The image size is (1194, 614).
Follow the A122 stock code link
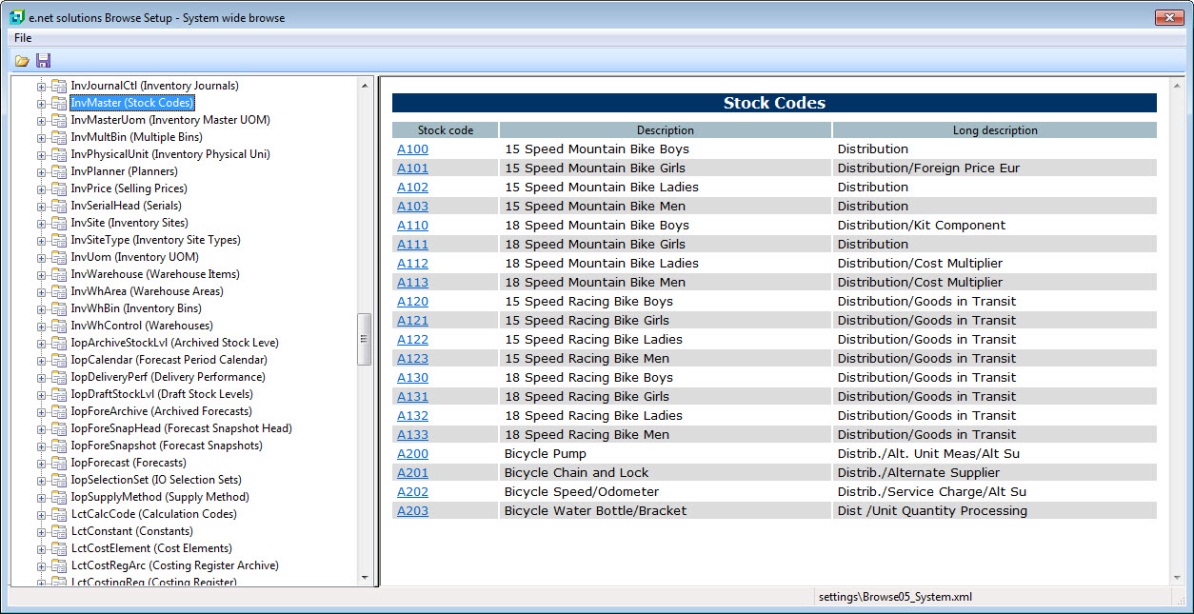[412, 340]
